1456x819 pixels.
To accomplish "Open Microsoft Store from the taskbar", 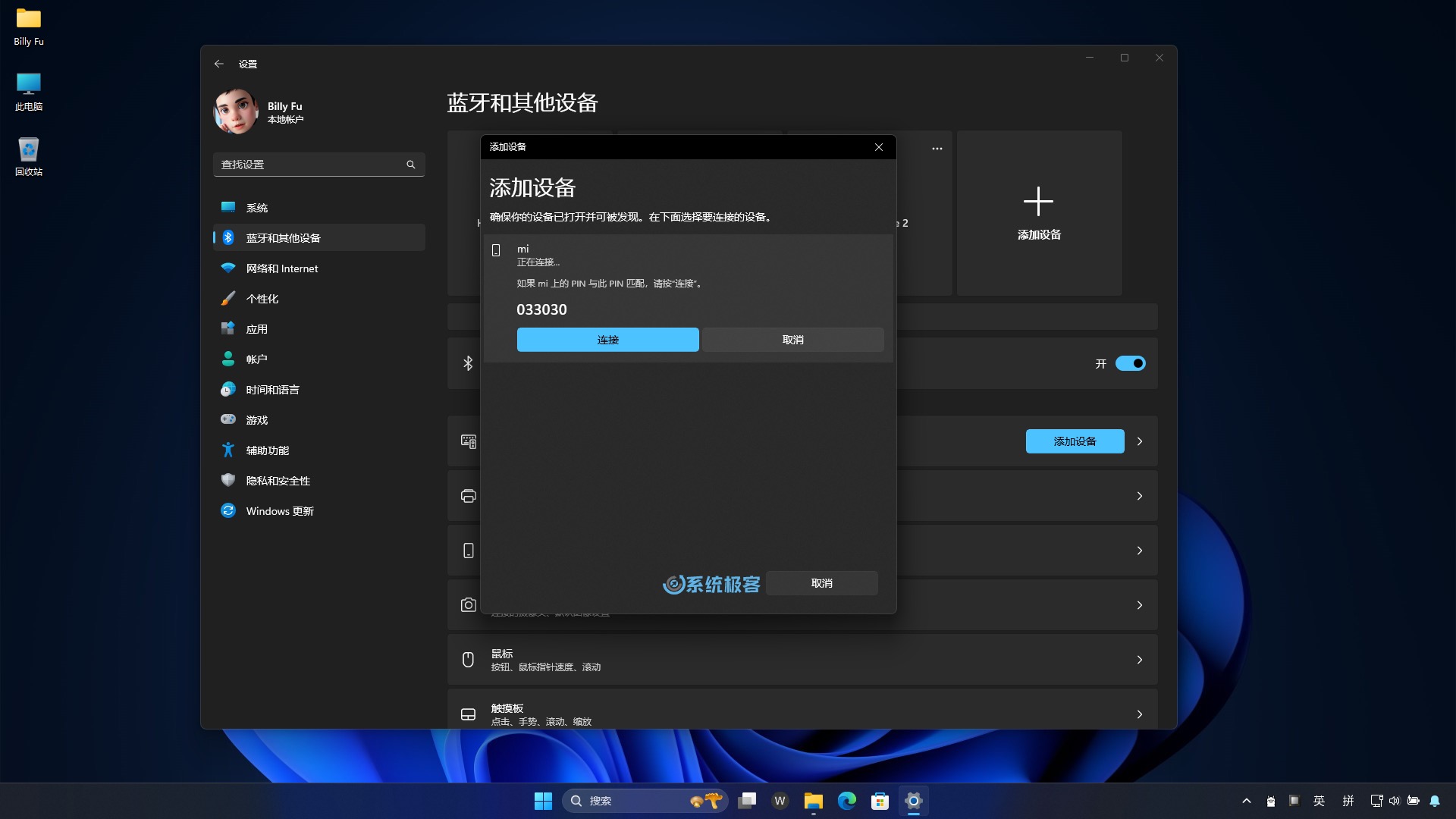I will pos(880,801).
